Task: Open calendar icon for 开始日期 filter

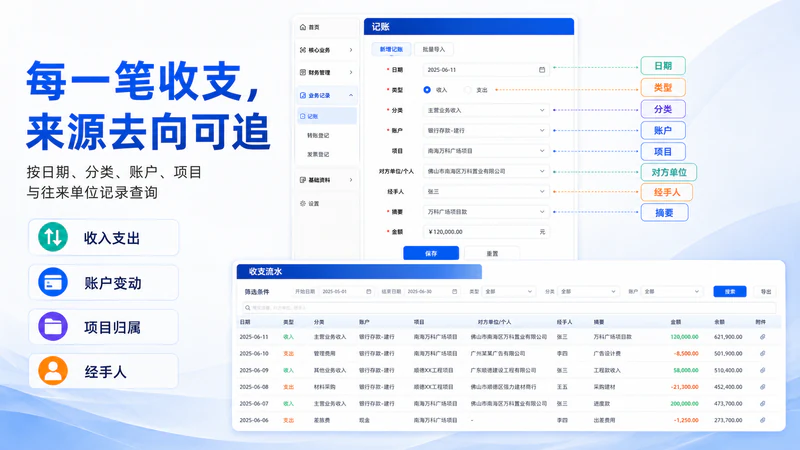Action: (368, 292)
